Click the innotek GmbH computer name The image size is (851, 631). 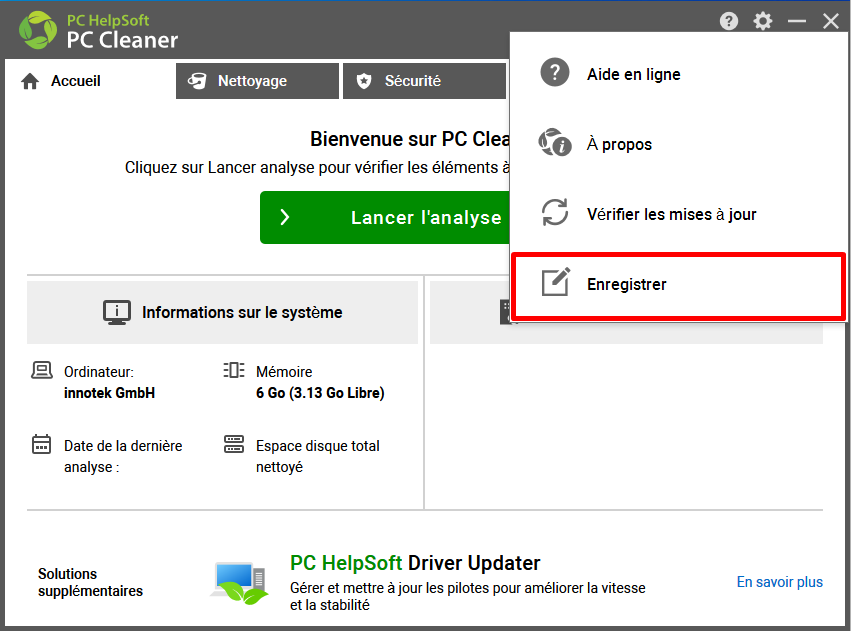109,393
